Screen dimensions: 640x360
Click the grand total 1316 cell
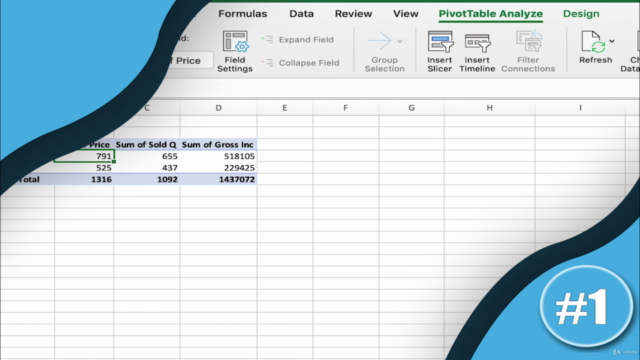click(84, 179)
